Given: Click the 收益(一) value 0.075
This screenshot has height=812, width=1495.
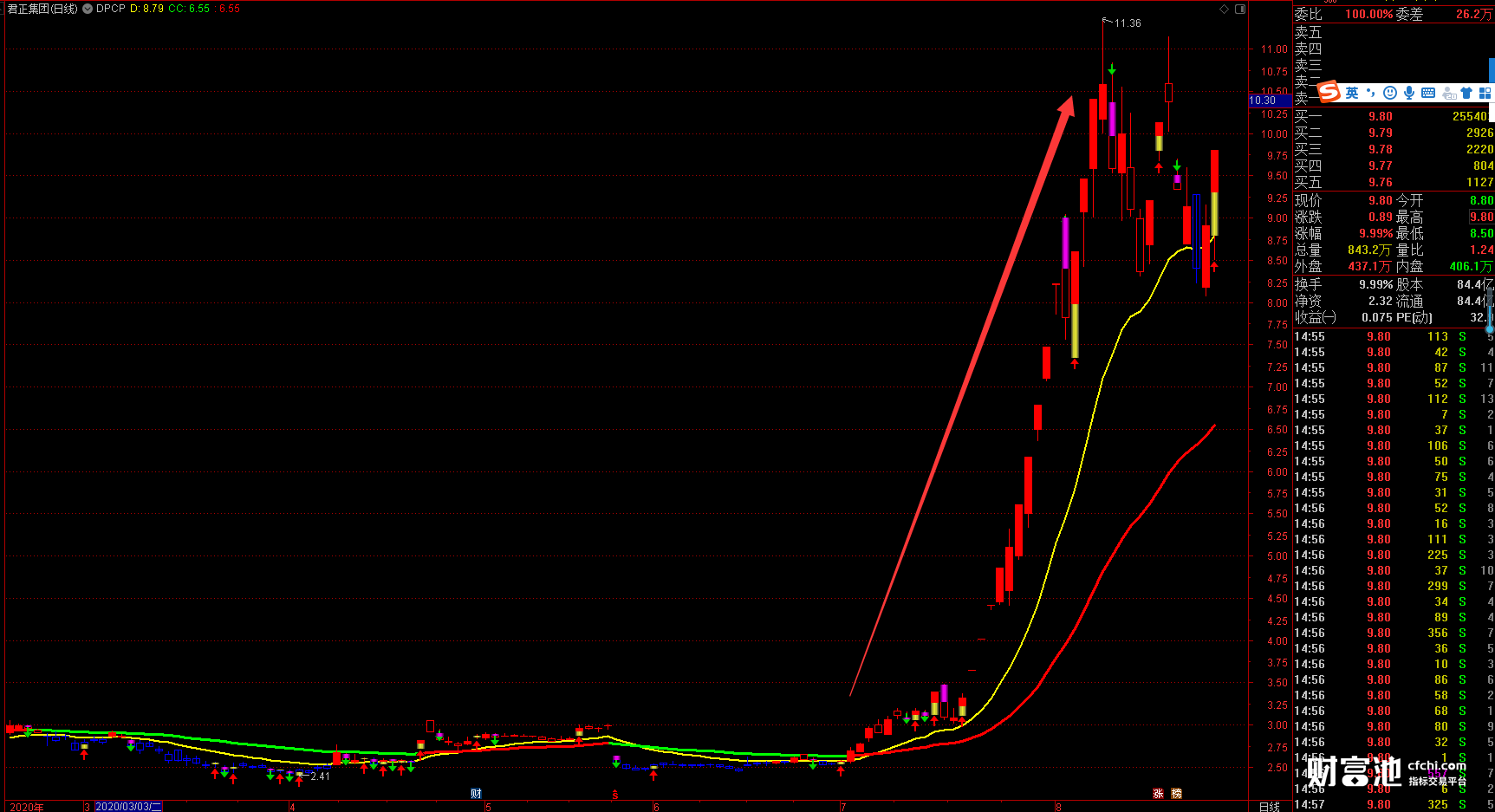Looking at the screenshot, I should (x=1377, y=318).
